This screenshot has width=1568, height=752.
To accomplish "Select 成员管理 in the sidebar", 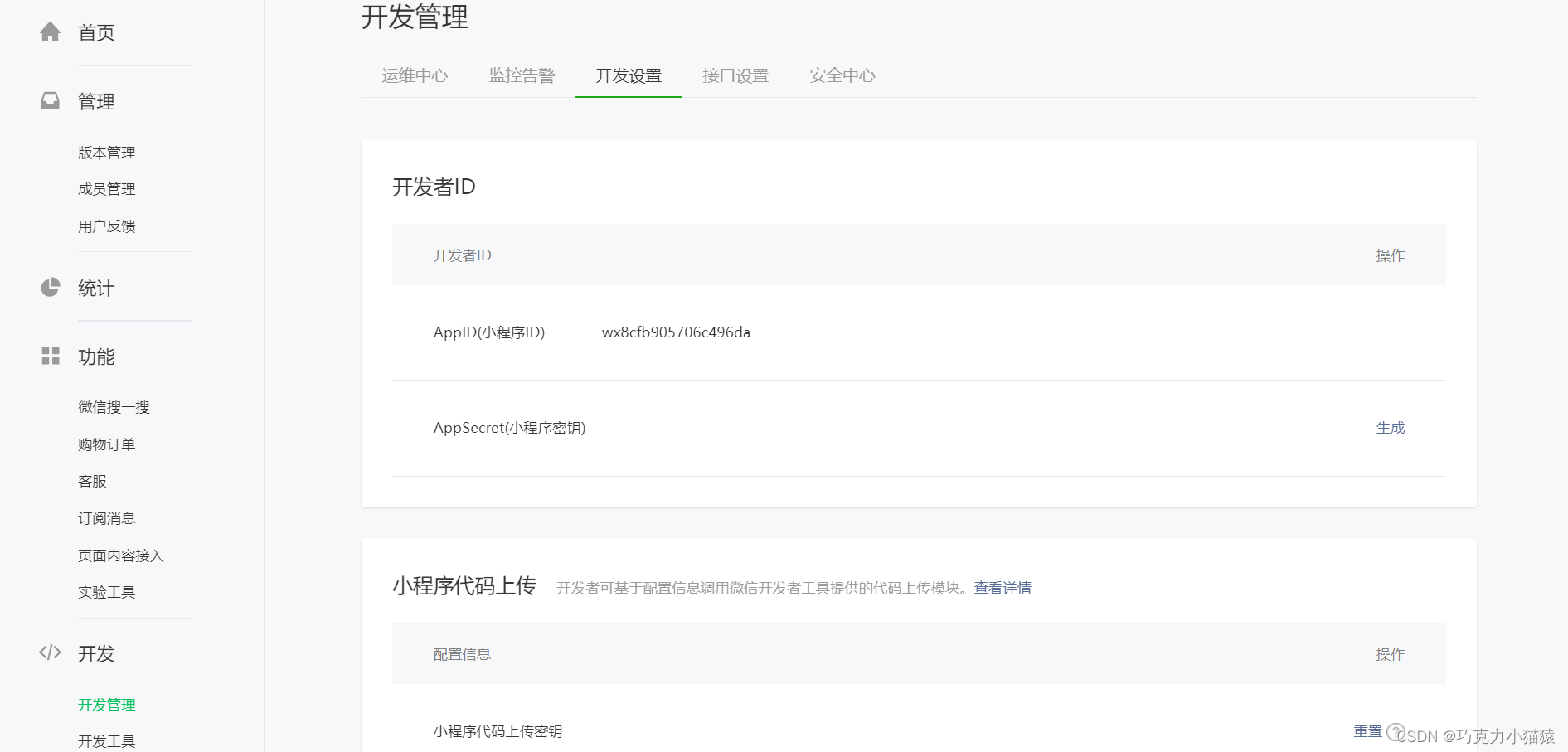I will [x=106, y=188].
